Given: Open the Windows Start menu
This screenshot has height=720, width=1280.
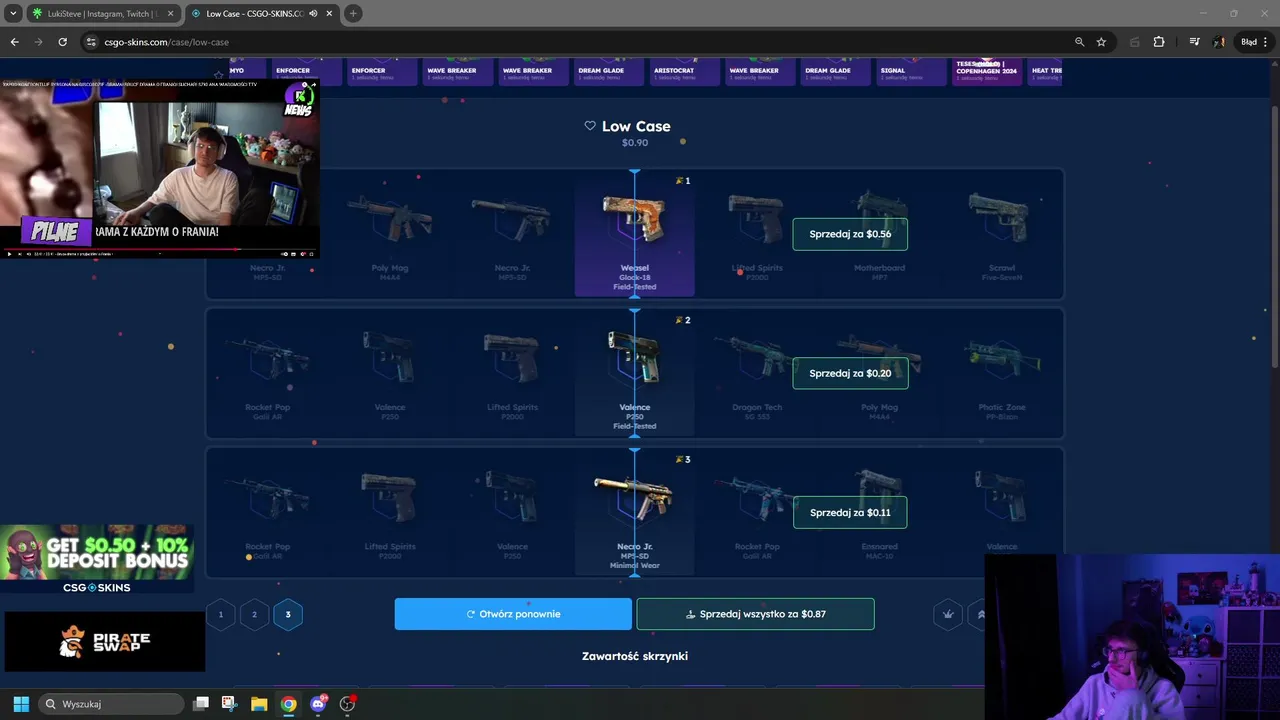Looking at the screenshot, I should pyautogui.click(x=21, y=704).
